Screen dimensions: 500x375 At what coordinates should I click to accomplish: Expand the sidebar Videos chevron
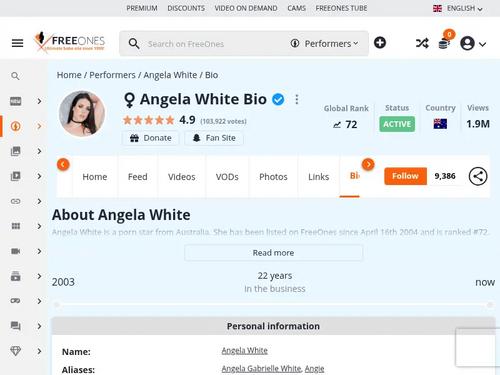(39, 176)
